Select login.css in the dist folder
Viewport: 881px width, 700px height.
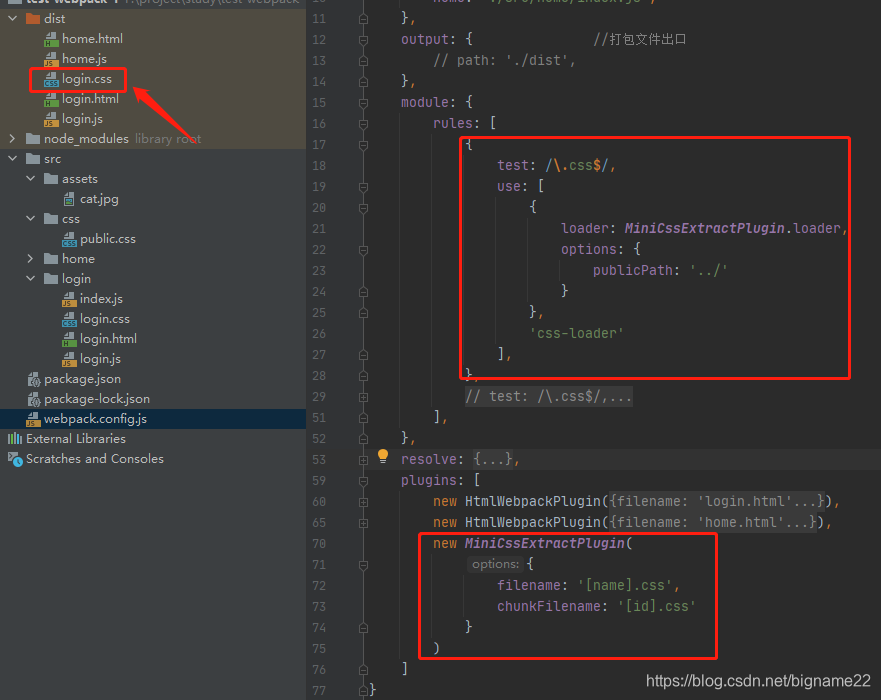click(x=87, y=79)
